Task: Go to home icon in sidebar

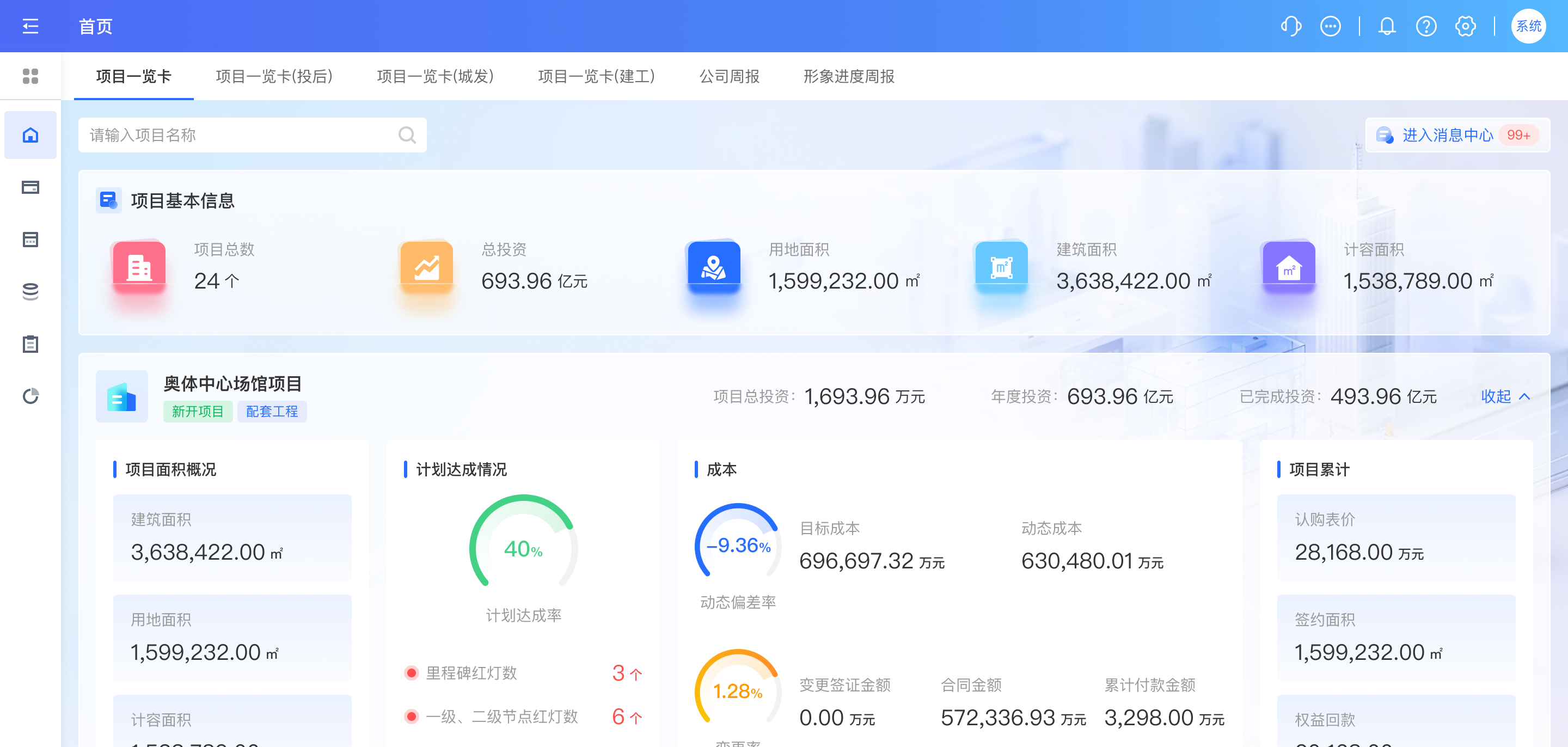Action: click(x=30, y=134)
